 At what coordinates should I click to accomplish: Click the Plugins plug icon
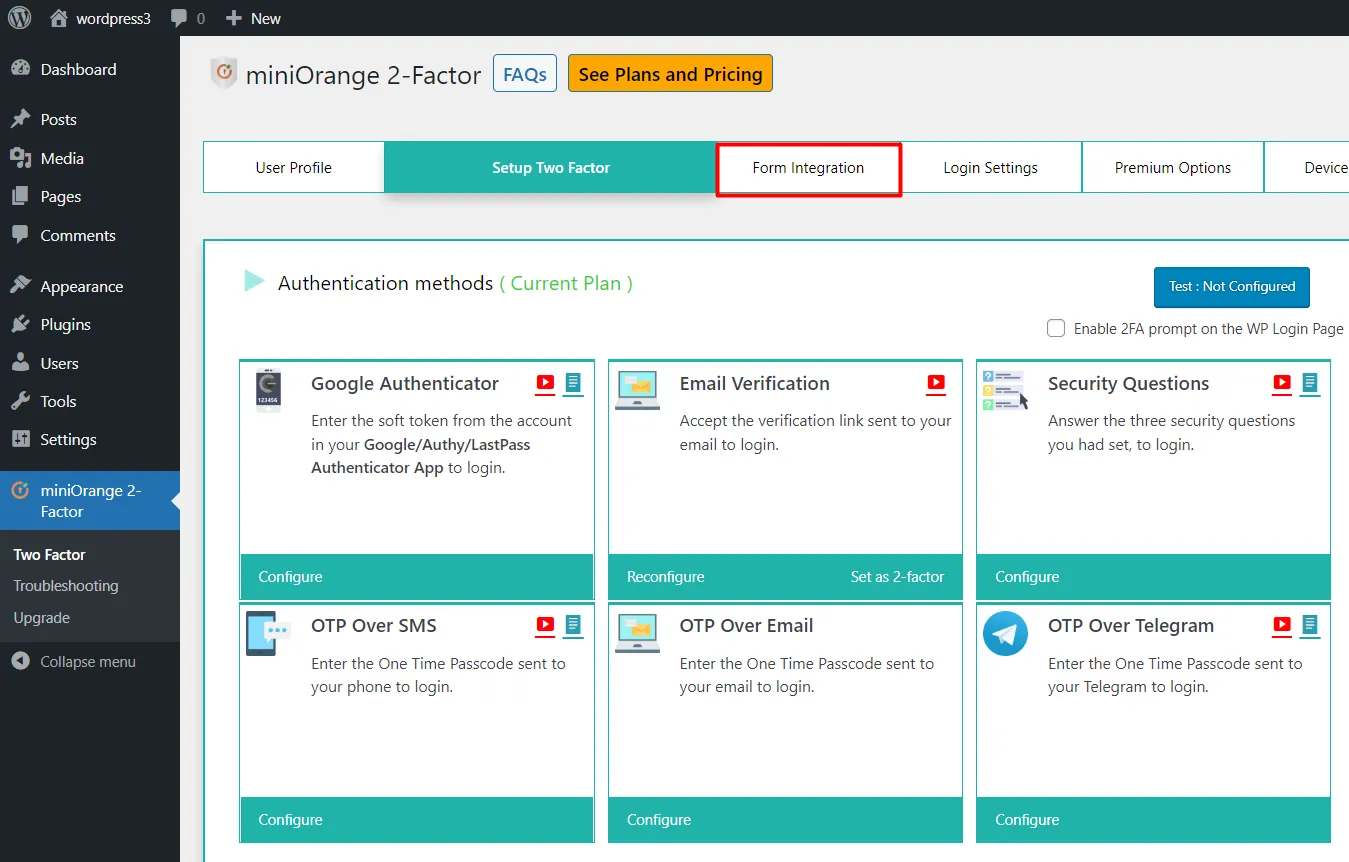click(20, 324)
